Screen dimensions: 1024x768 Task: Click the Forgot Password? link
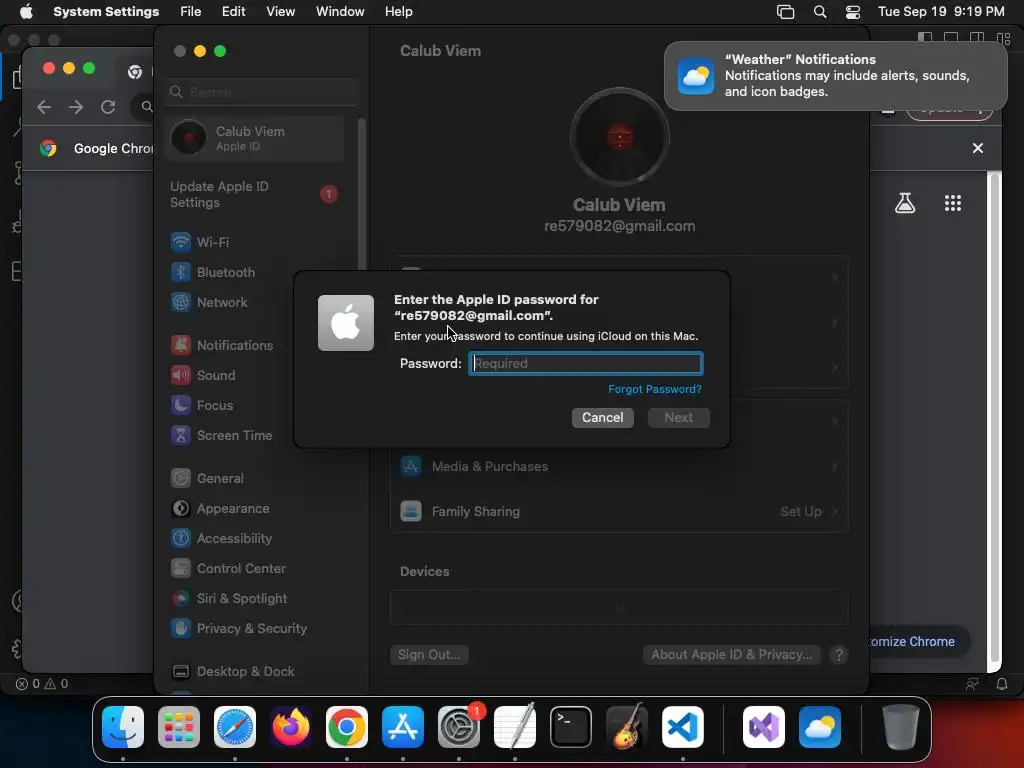click(654, 389)
